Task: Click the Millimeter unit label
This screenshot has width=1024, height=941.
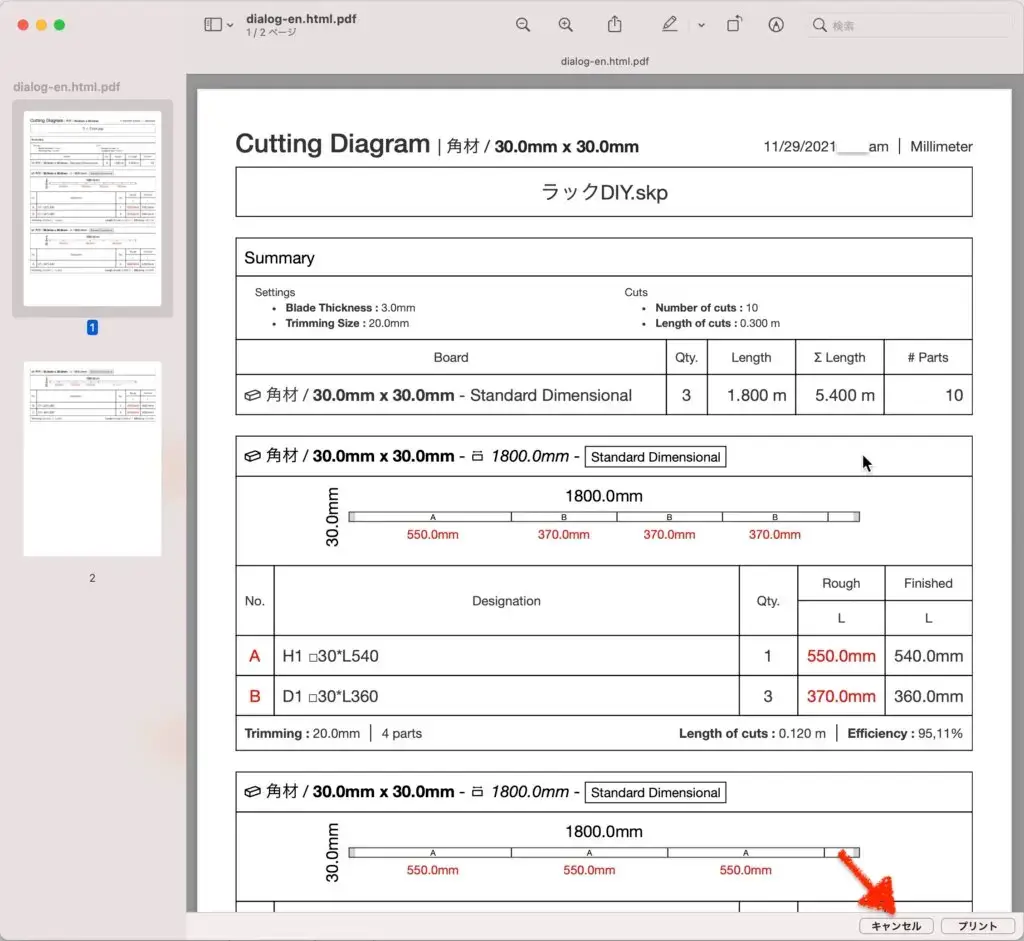Action: (941, 147)
